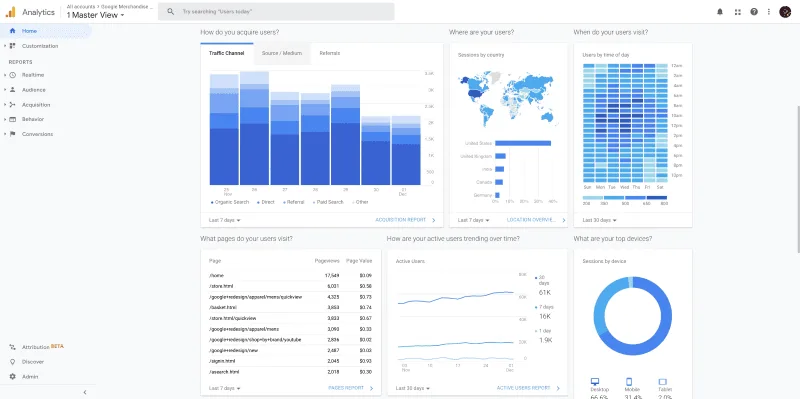The width and height of the screenshot is (800, 399).
Task: Open the ACTIVE USERS REPORT link
Action: (528, 388)
